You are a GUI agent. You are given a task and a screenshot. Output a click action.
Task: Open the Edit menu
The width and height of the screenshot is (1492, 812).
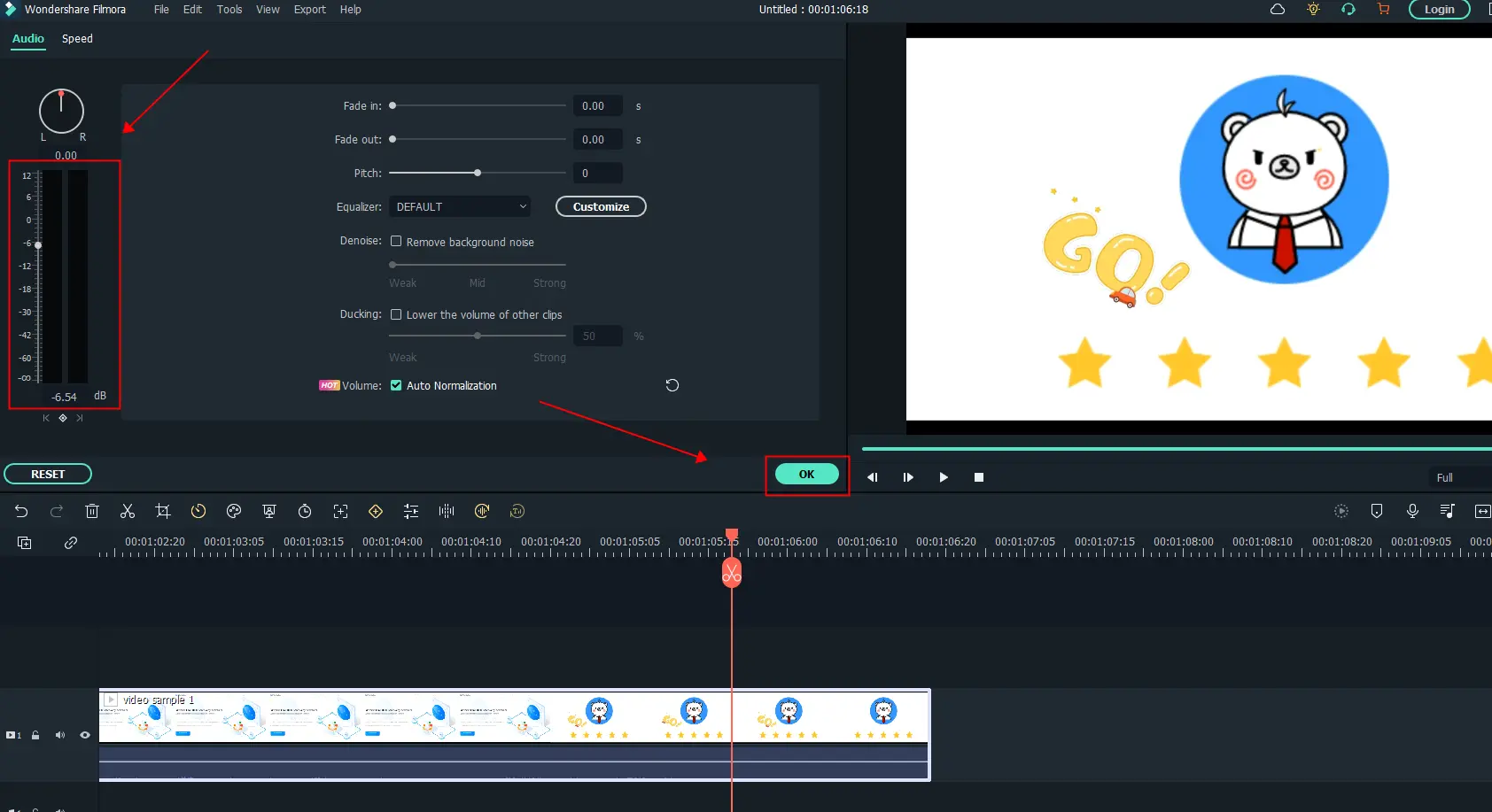click(192, 9)
